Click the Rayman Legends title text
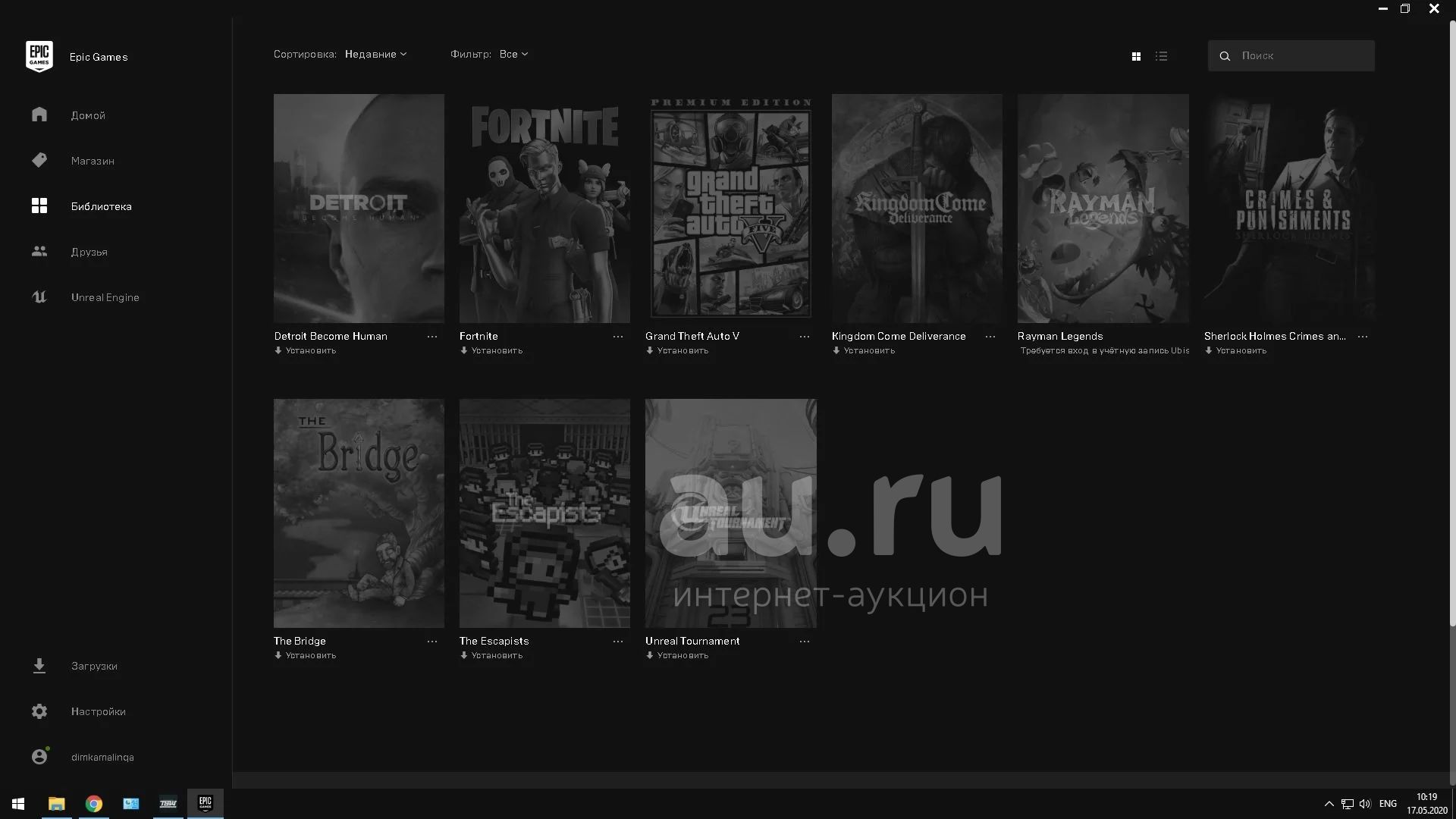 point(1060,336)
